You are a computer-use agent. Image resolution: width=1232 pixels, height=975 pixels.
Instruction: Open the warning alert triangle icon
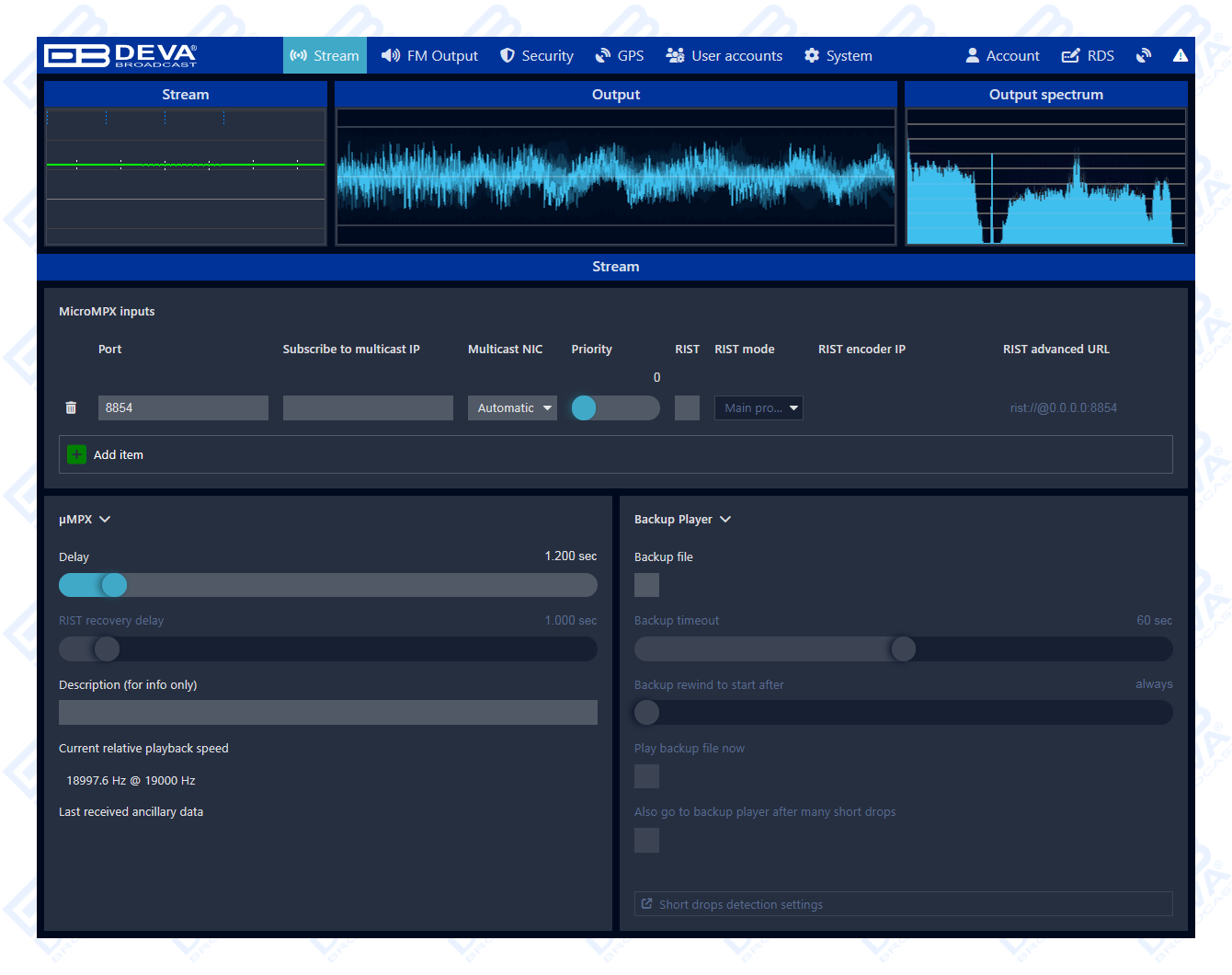[1180, 56]
